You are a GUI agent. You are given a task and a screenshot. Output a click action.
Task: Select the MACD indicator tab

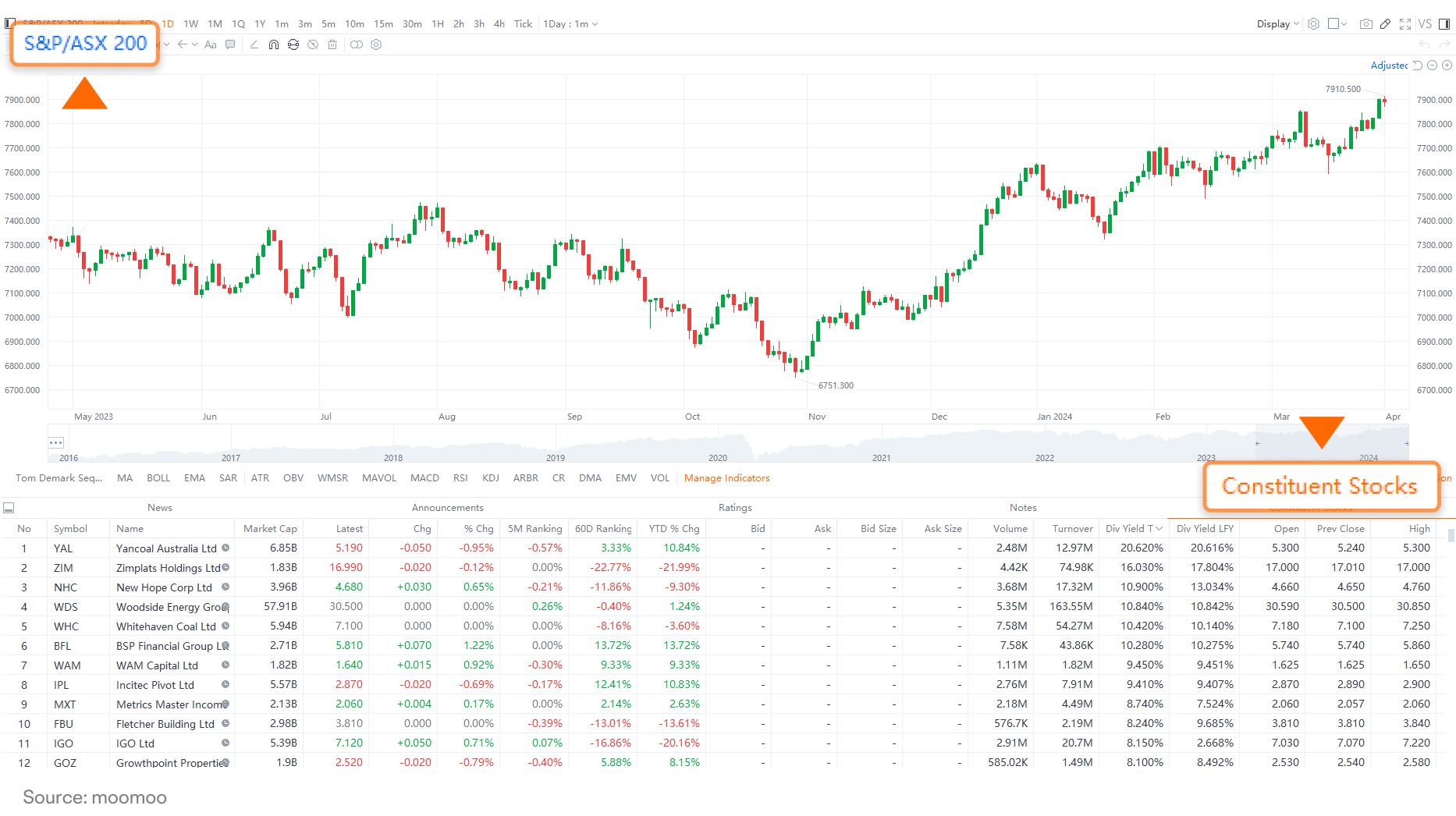[x=424, y=478]
